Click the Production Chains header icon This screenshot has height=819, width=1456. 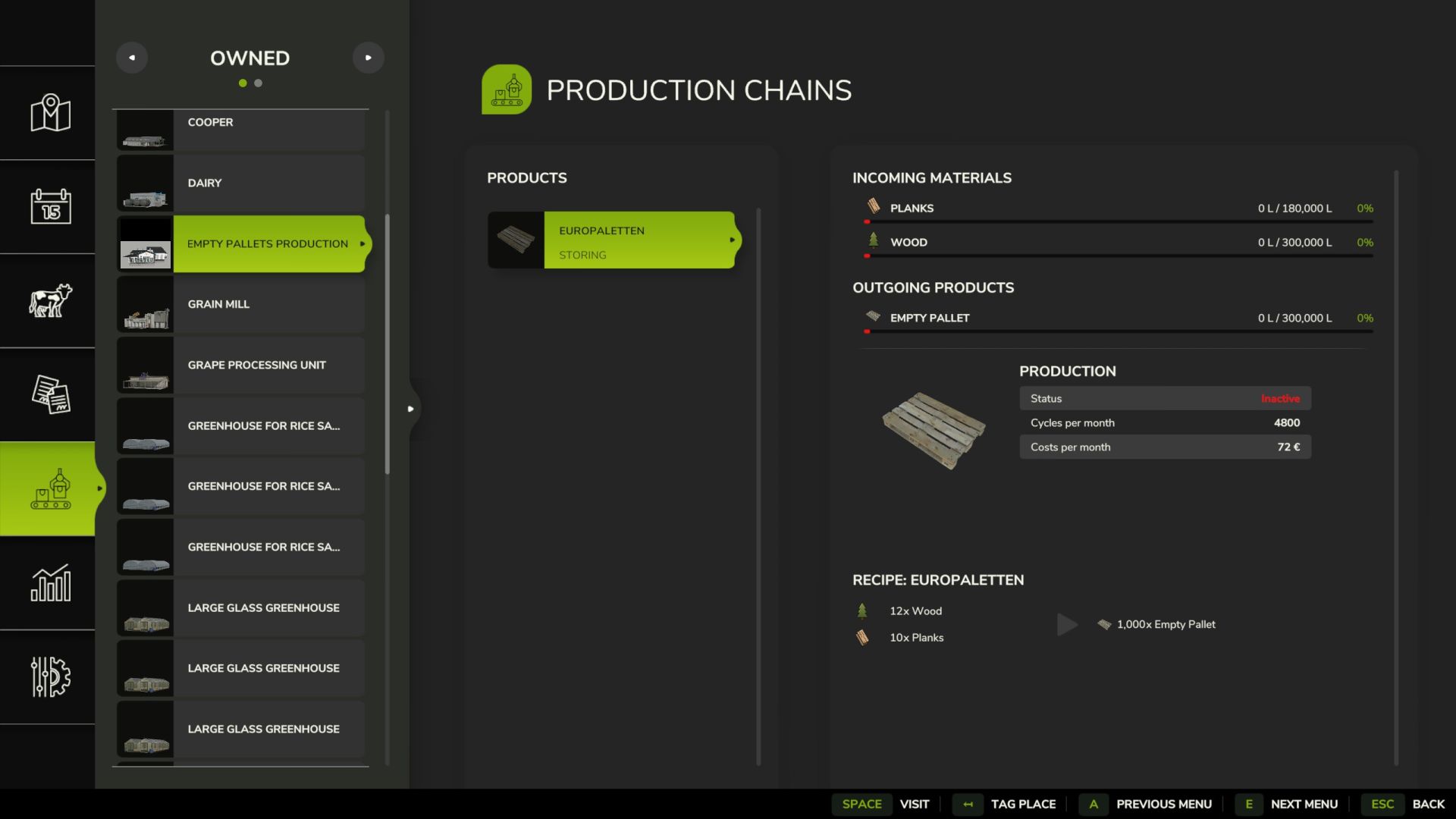click(x=506, y=89)
